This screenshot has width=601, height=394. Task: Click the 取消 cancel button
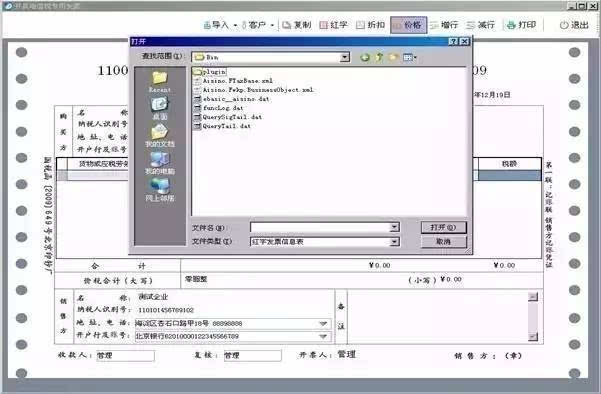pyautogui.click(x=443, y=241)
